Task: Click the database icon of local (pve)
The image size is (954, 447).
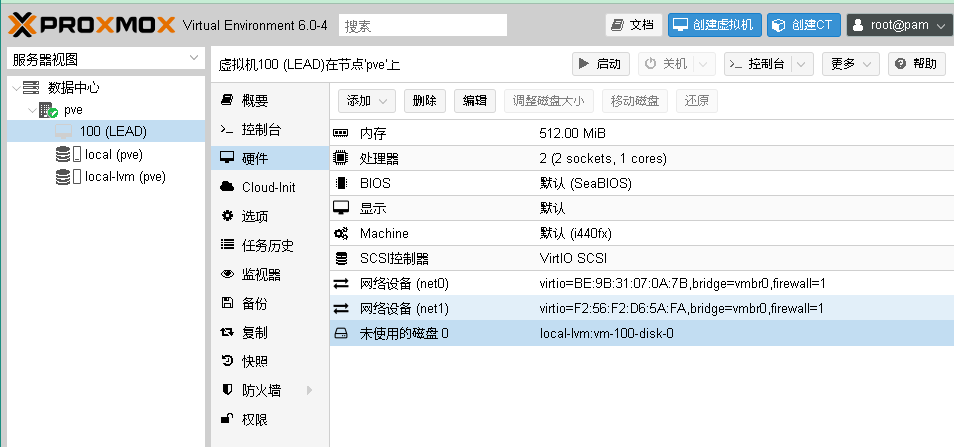Action: click(63, 154)
